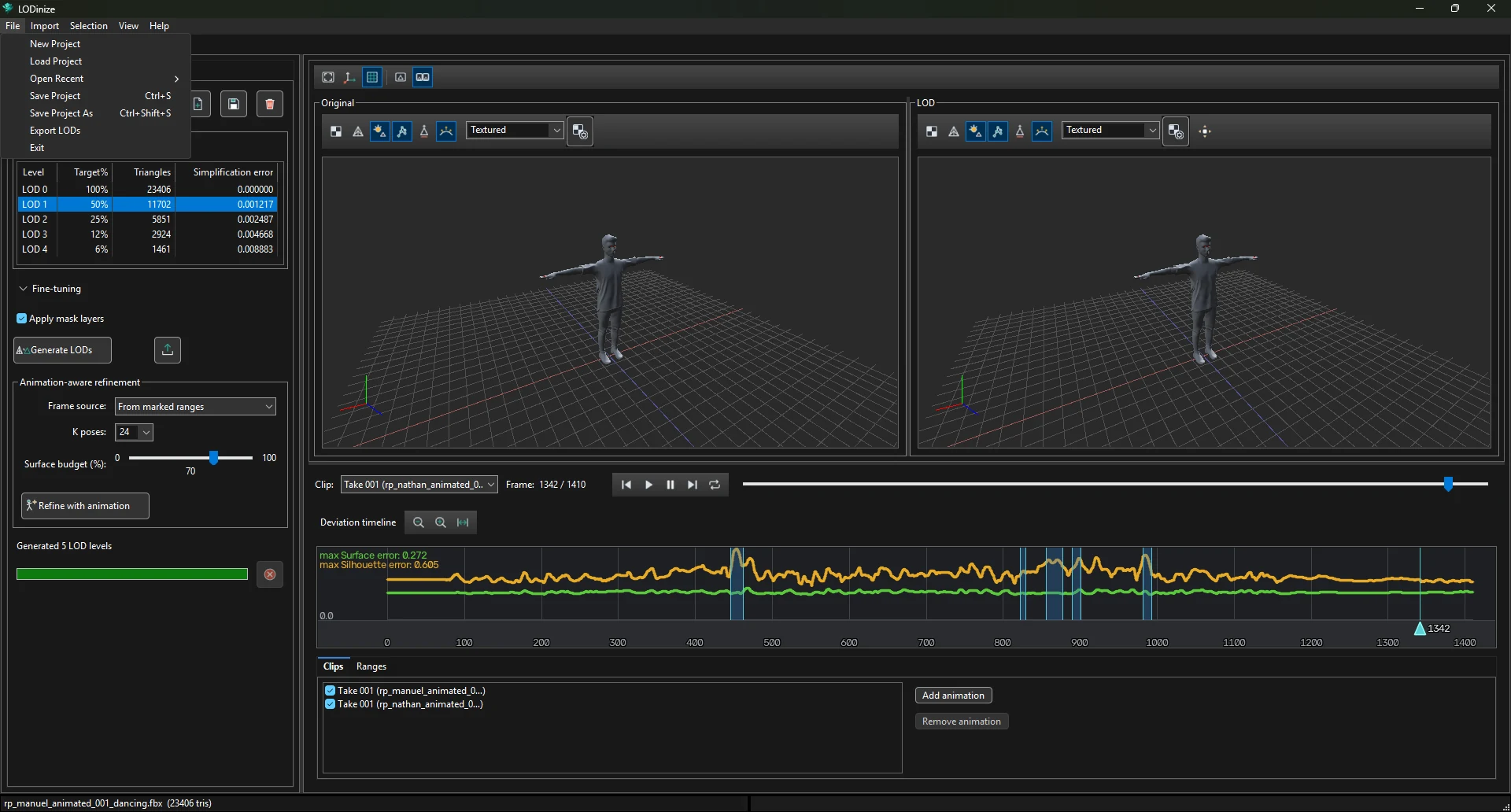The height and width of the screenshot is (812, 1511).
Task: Click the fit-to-view frame icon in top viewport toolbar
Action: point(328,77)
